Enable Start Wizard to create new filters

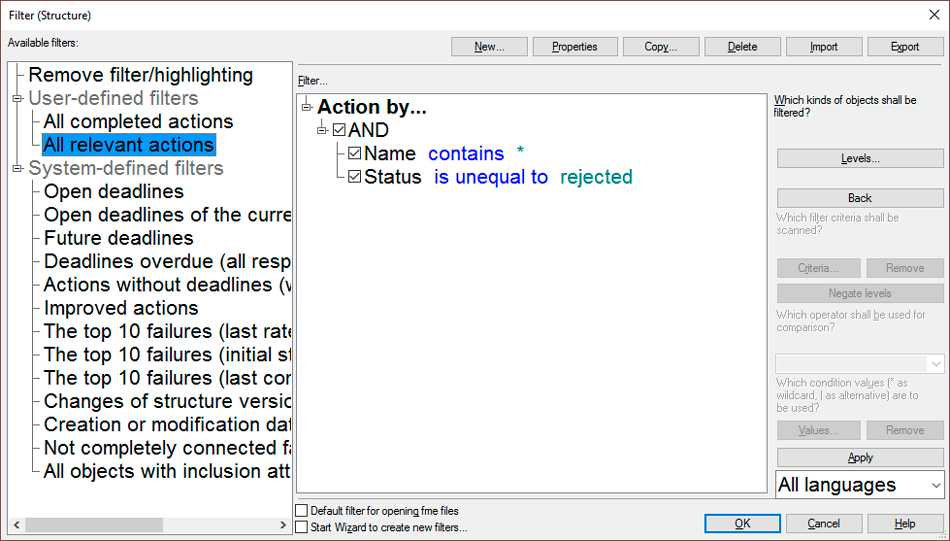coord(302,527)
